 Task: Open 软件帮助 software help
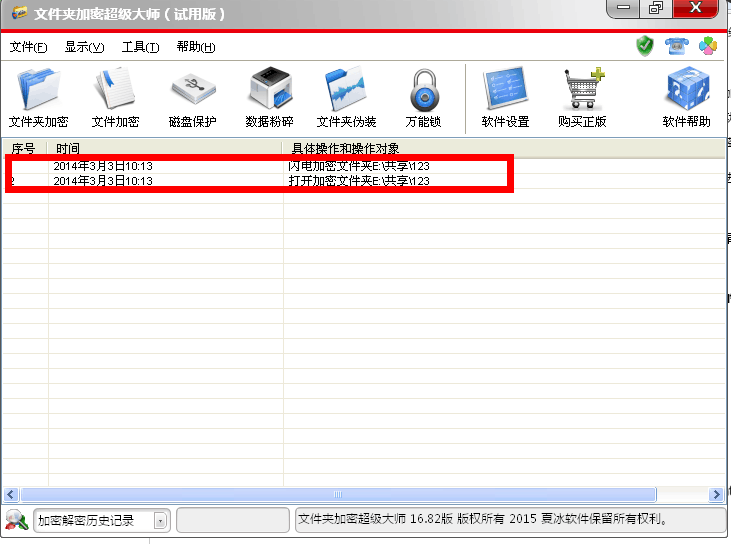point(687,98)
